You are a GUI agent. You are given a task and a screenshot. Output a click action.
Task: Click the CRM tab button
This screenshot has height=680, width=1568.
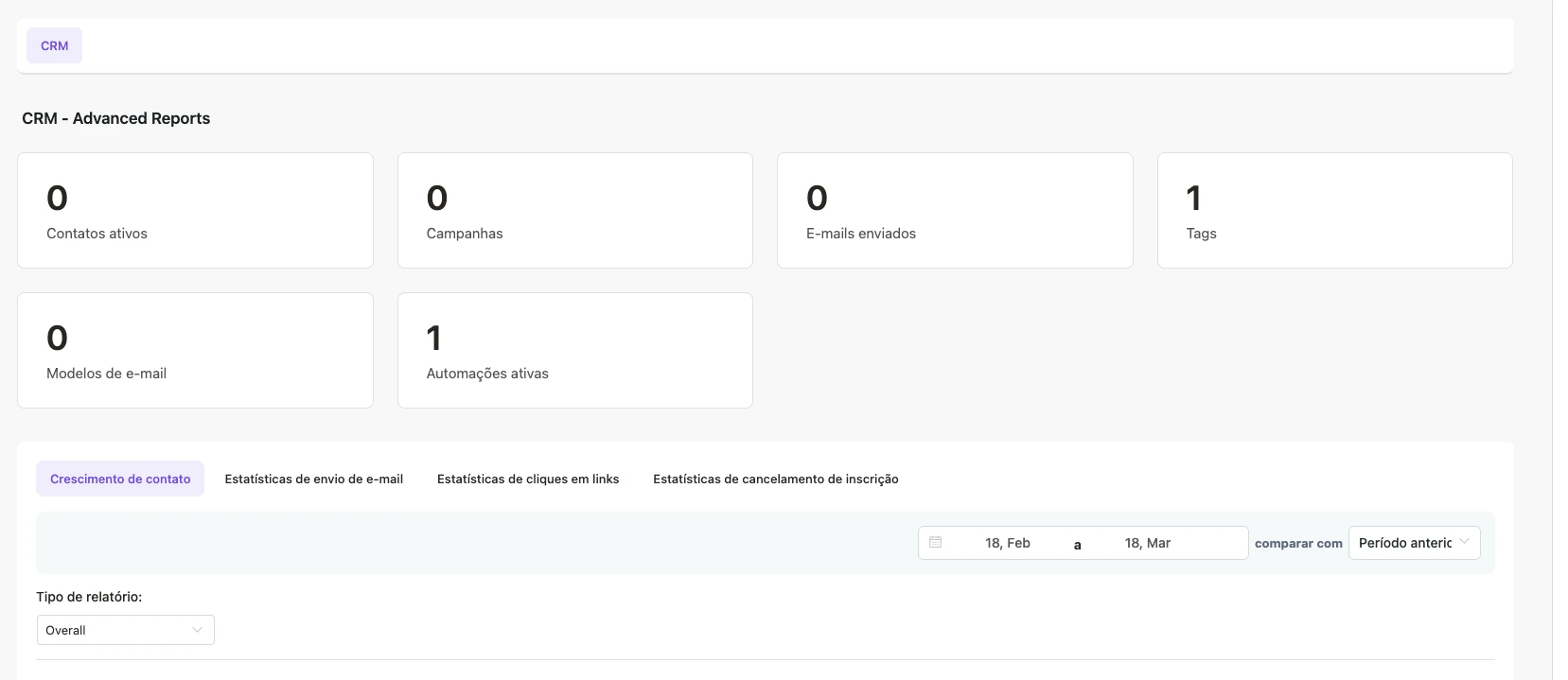(x=54, y=45)
